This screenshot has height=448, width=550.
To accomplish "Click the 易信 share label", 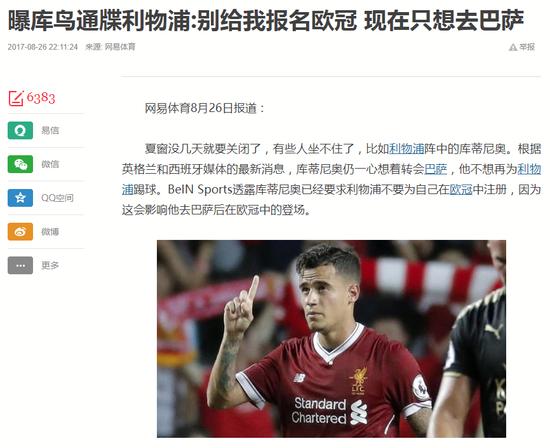I will click(50, 131).
